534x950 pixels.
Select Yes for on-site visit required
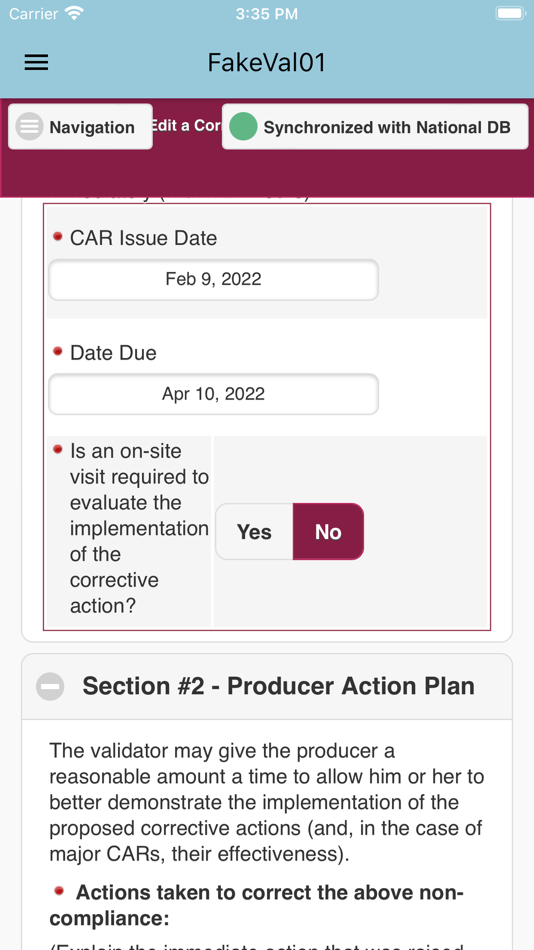[255, 531]
